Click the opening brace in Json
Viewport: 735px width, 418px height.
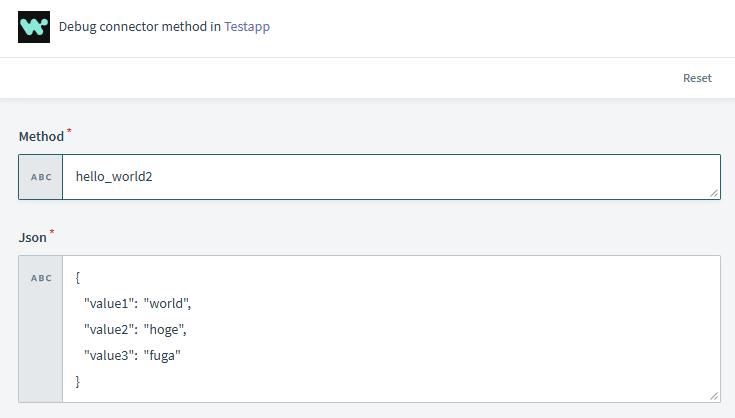(x=78, y=277)
